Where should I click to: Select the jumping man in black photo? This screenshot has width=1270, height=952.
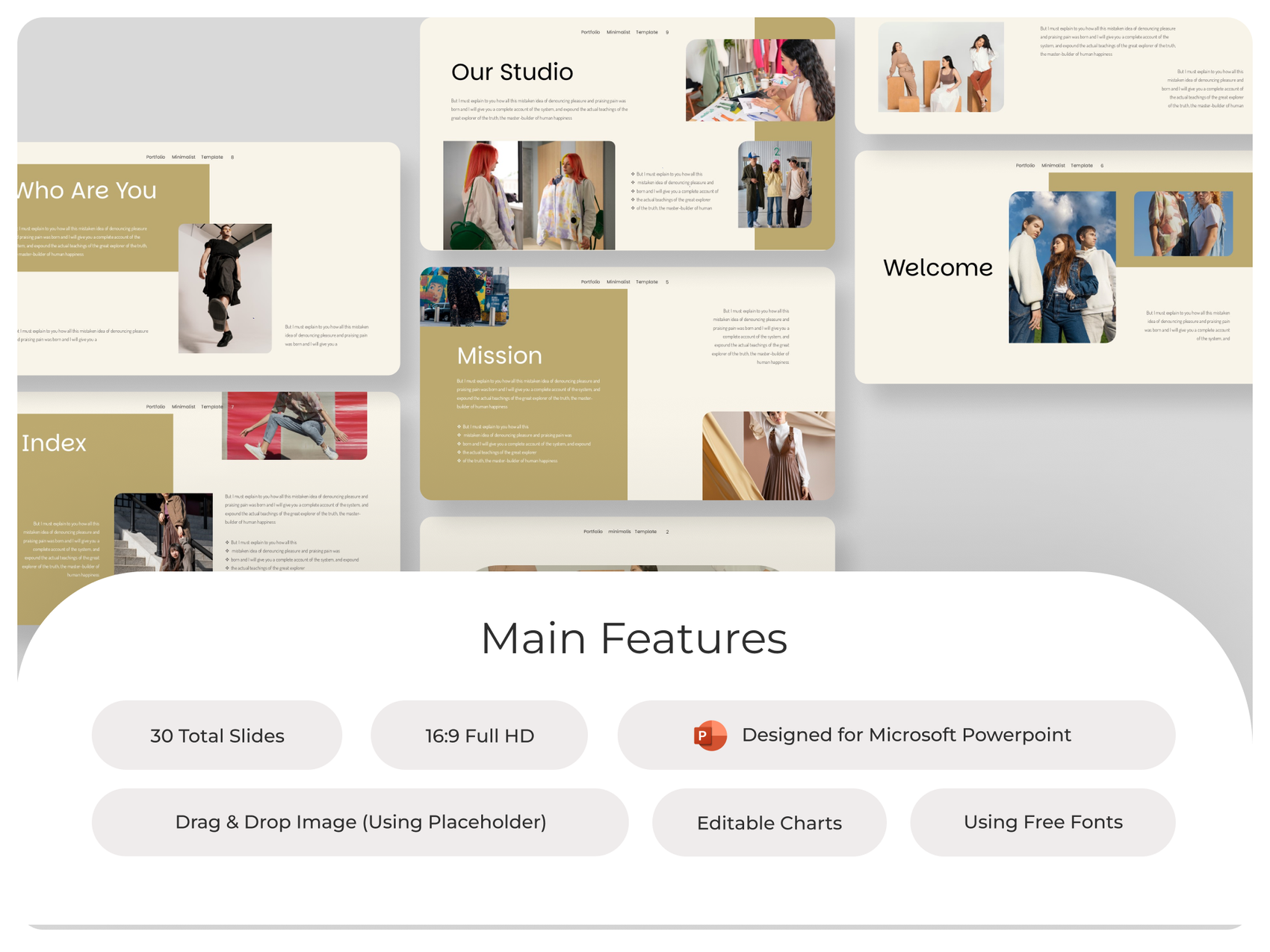click(225, 288)
